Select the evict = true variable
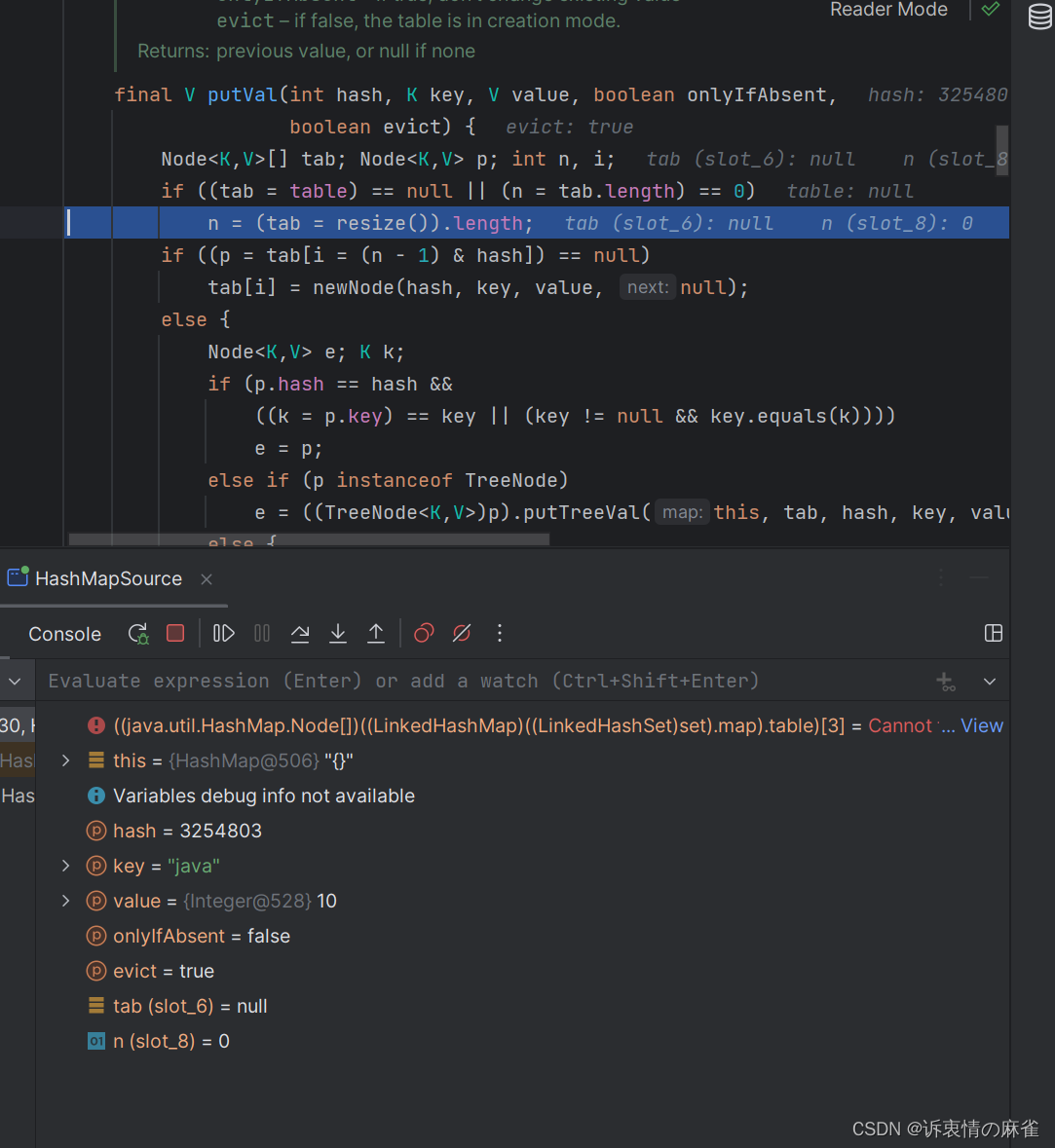The height and width of the screenshot is (1148, 1055). (x=522, y=972)
